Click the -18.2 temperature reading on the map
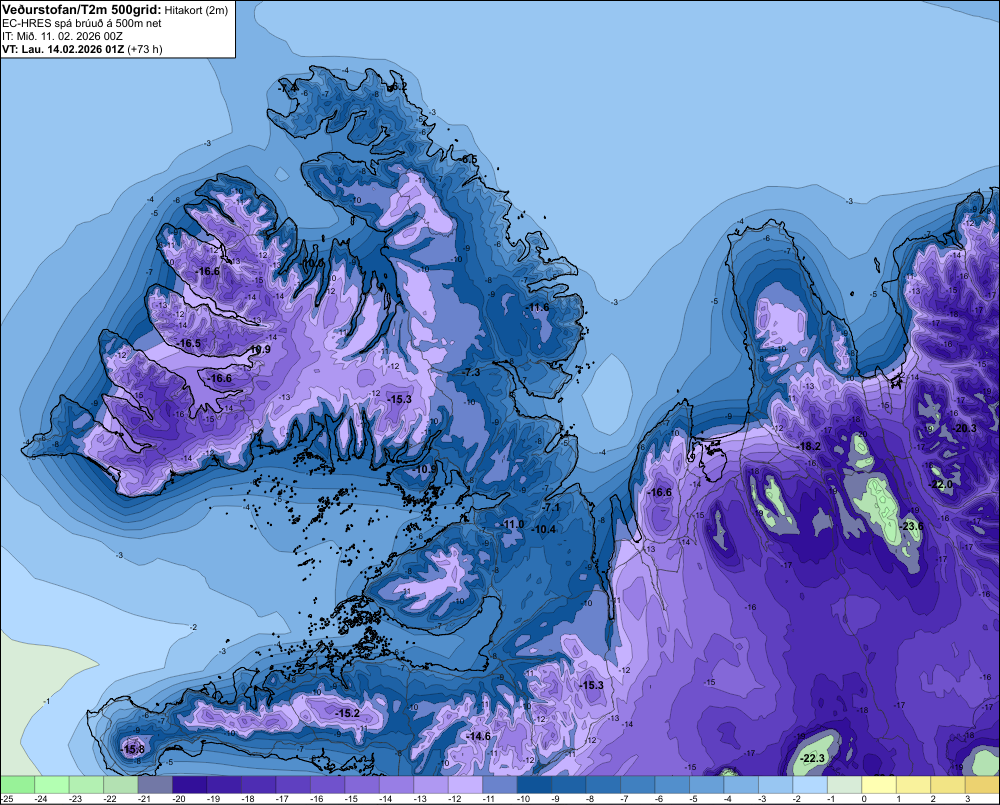Viewport: 1000px width, 805px height. click(x=809, y=447)
